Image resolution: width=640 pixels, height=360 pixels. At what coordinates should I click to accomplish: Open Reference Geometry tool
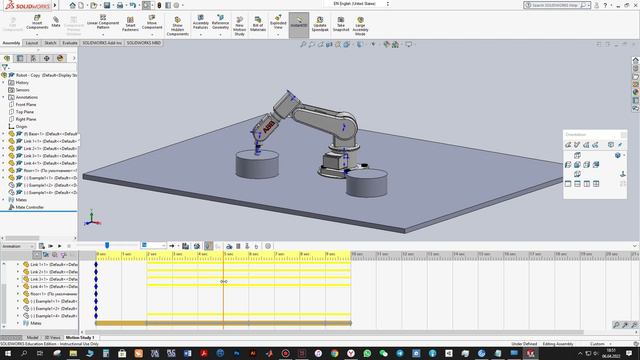pyautogui.click(x=220, y=22)
